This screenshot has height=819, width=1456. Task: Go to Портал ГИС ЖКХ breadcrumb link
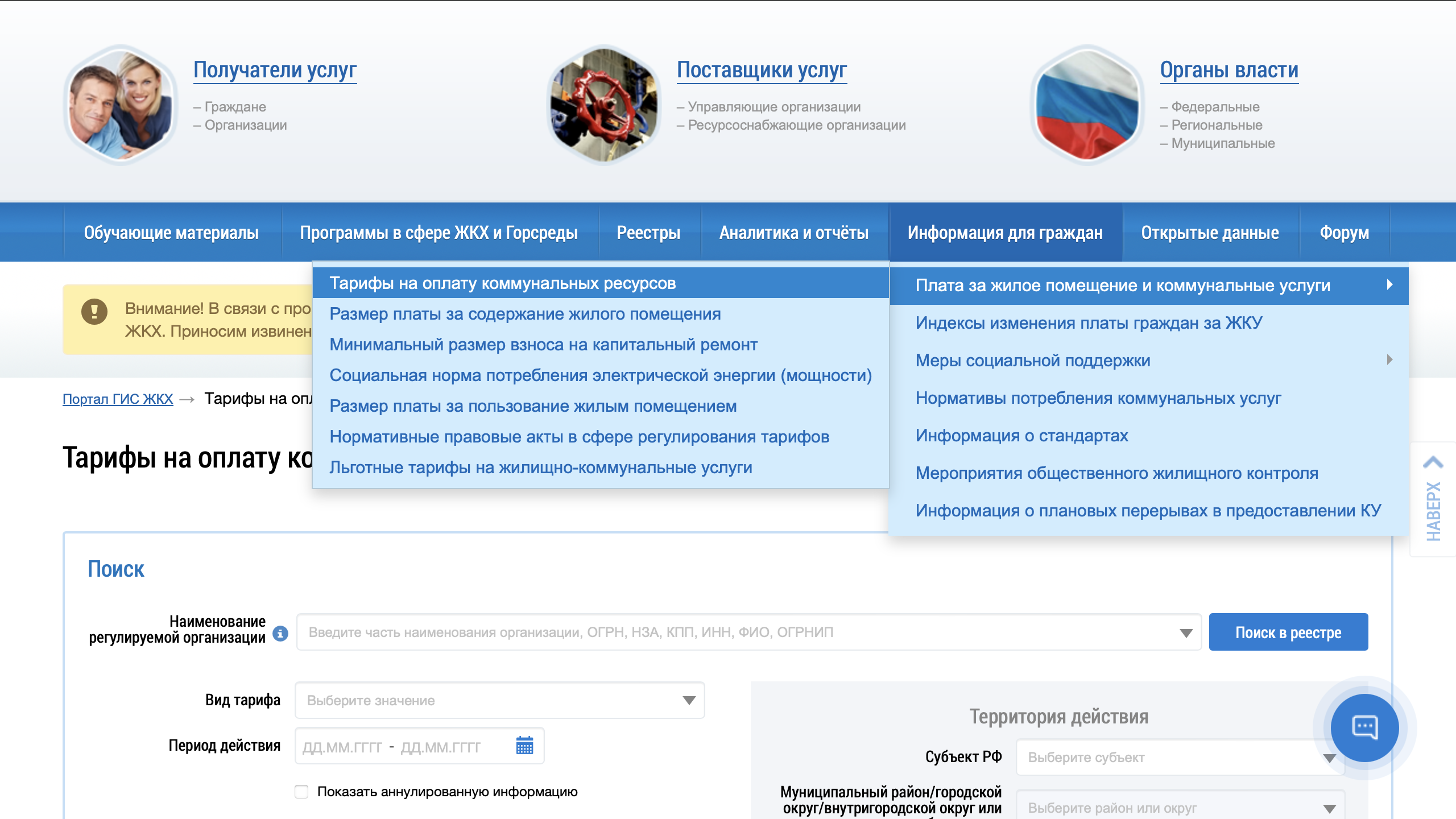[x=118, y=399]
